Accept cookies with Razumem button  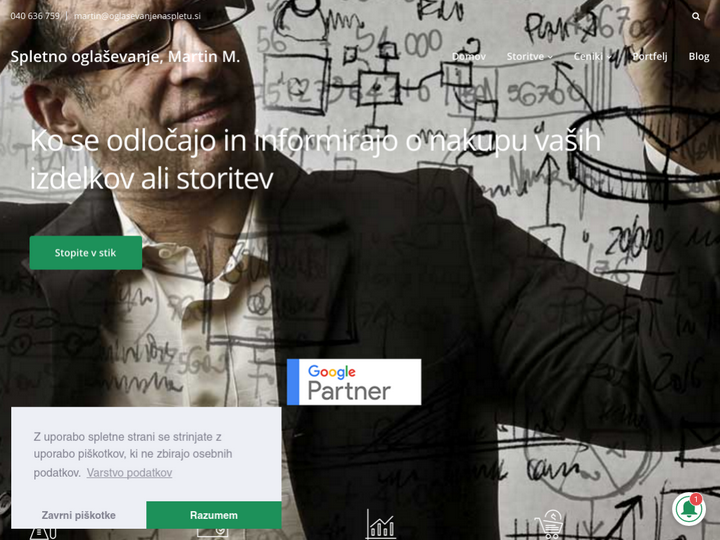[214, 515]
